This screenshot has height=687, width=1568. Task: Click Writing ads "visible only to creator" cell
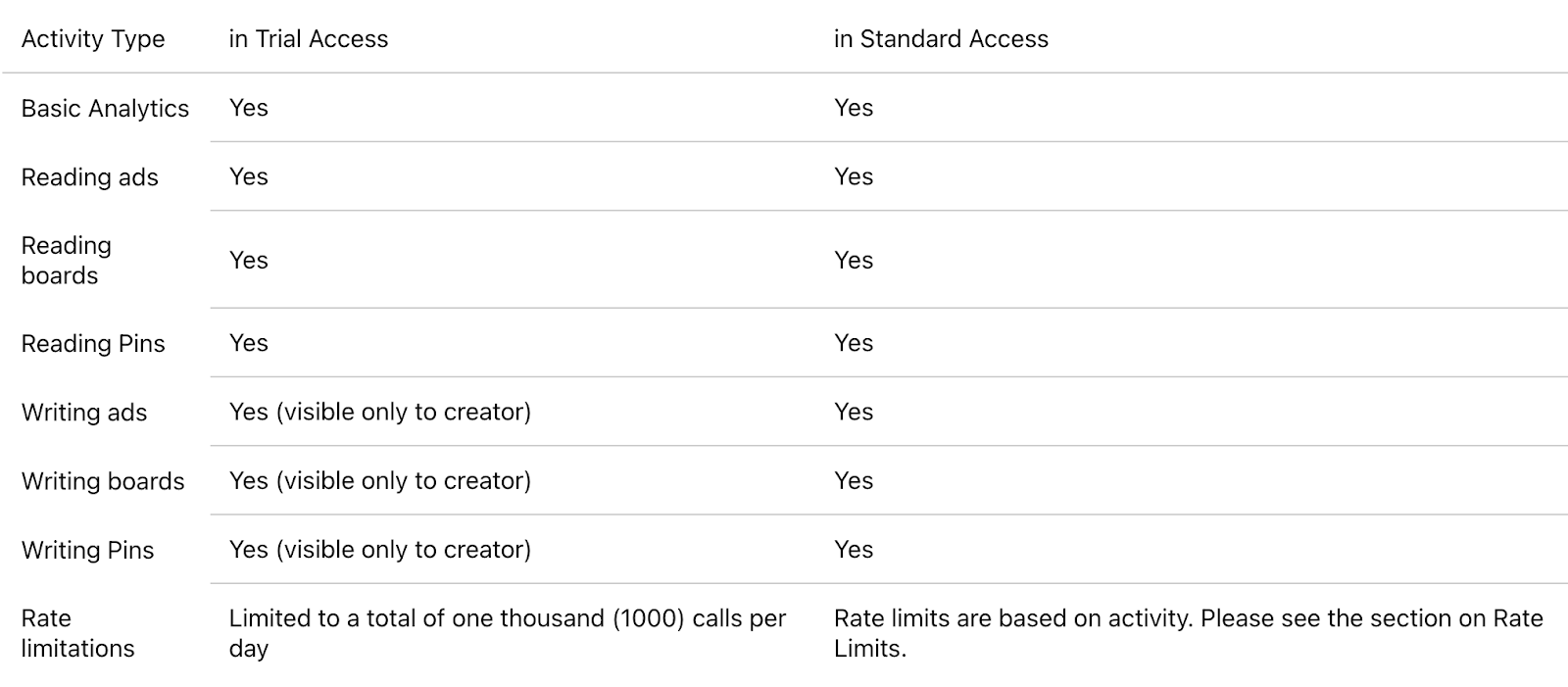380,412
